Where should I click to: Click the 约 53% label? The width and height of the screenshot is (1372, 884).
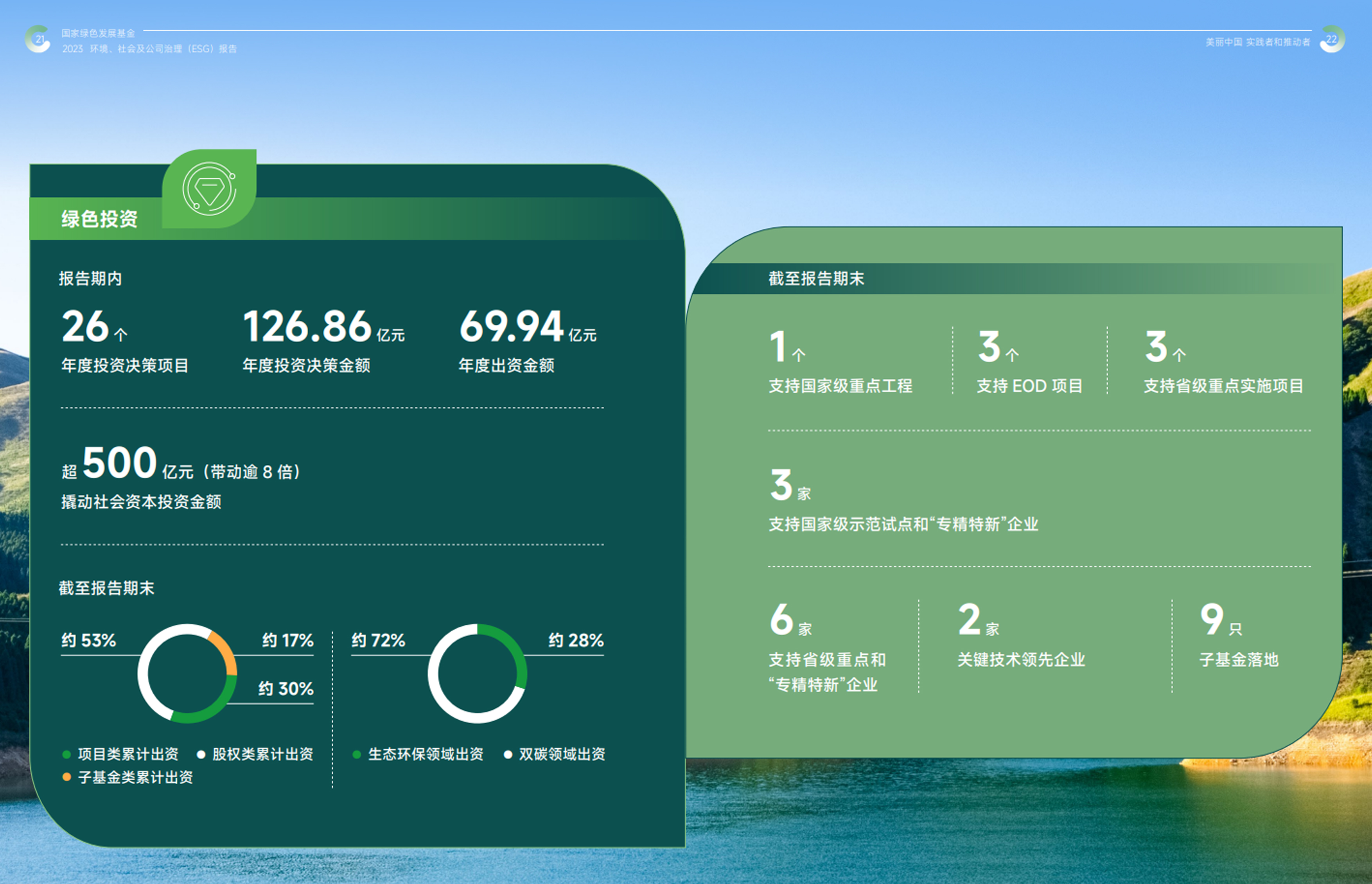[x=88, y=640]
